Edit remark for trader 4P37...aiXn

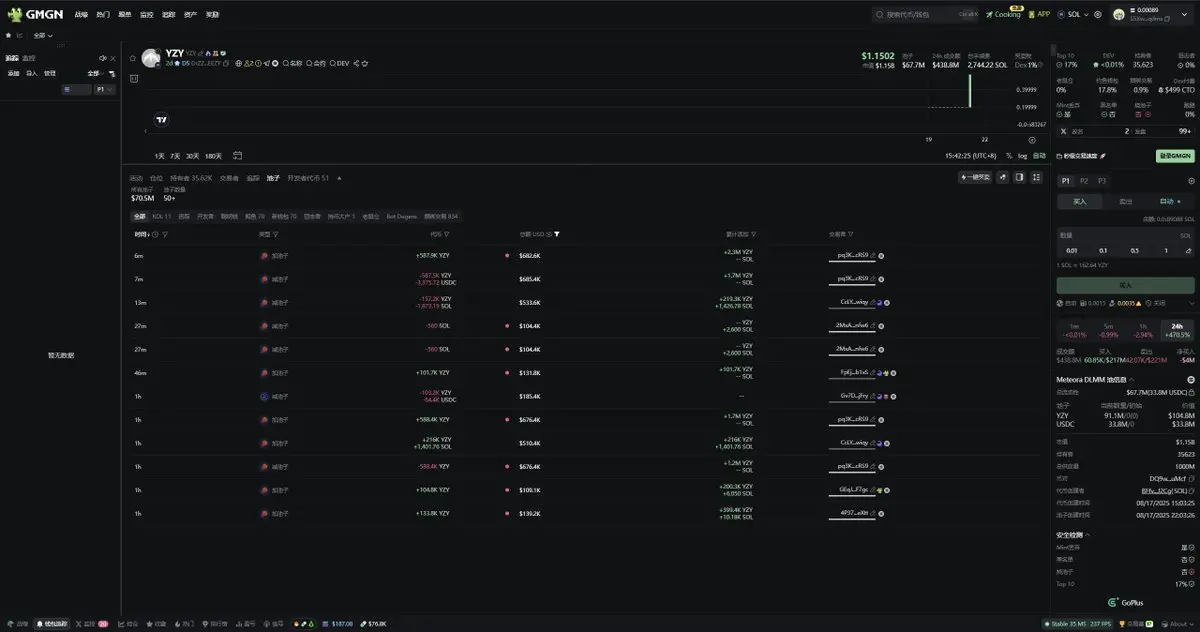874,513
